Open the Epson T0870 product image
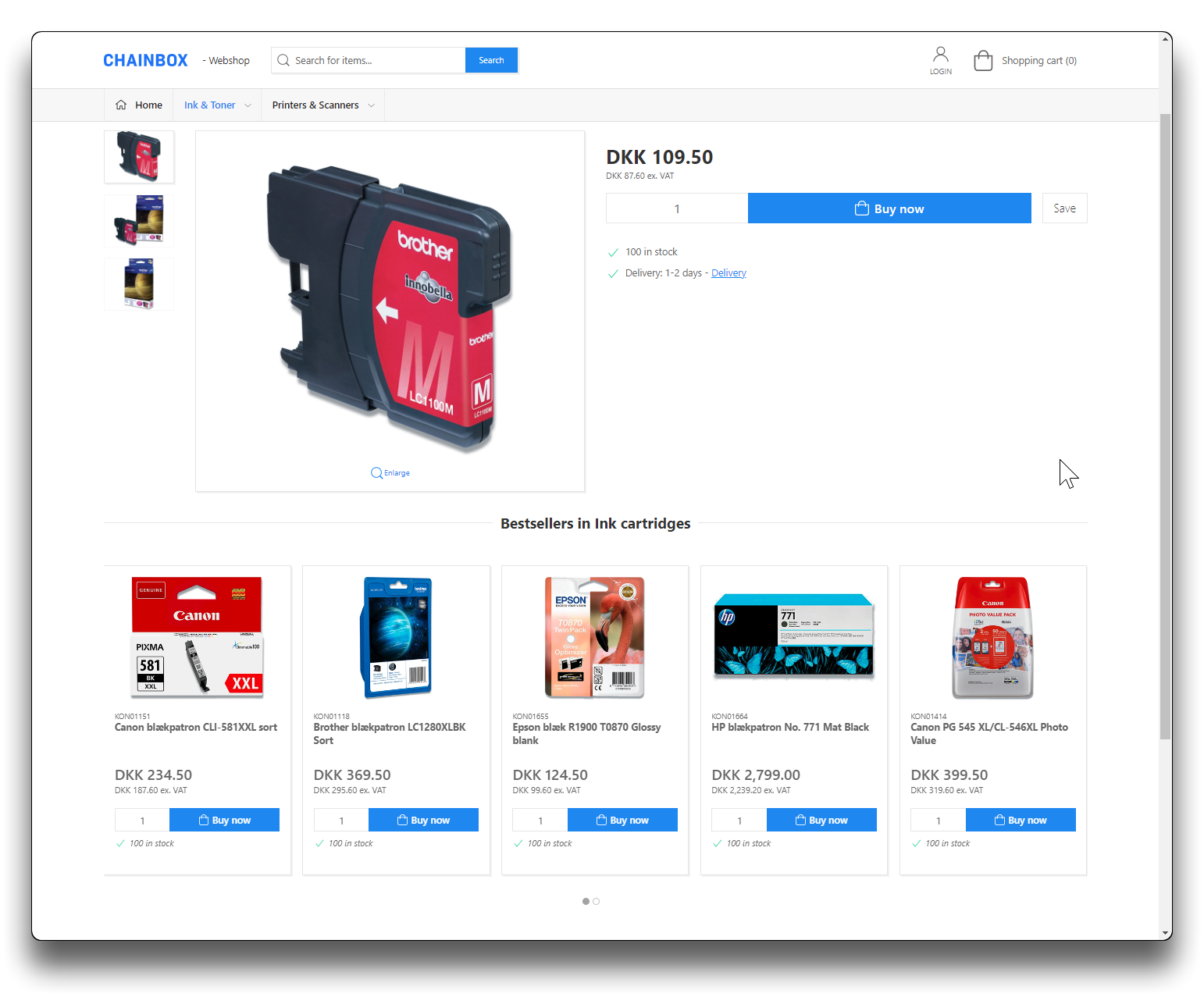 [595, 637]
